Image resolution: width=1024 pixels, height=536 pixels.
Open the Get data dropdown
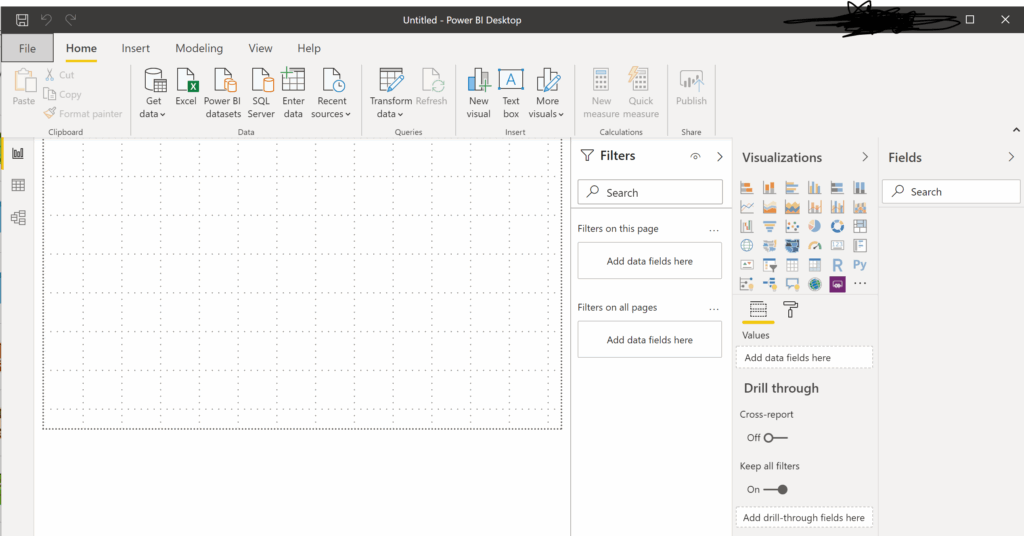click(153, 93)
